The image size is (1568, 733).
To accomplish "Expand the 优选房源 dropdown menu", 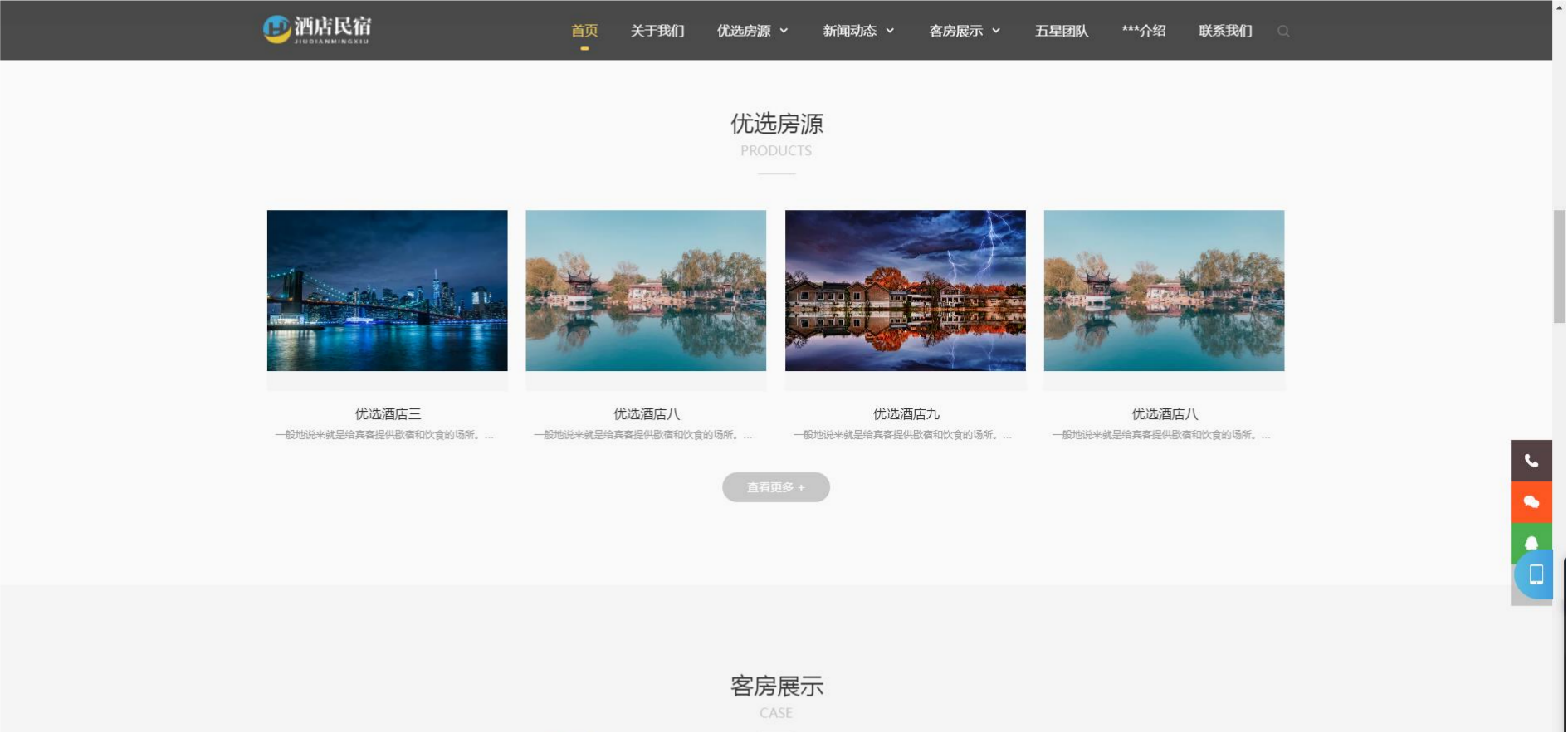I will coord(752,31).
